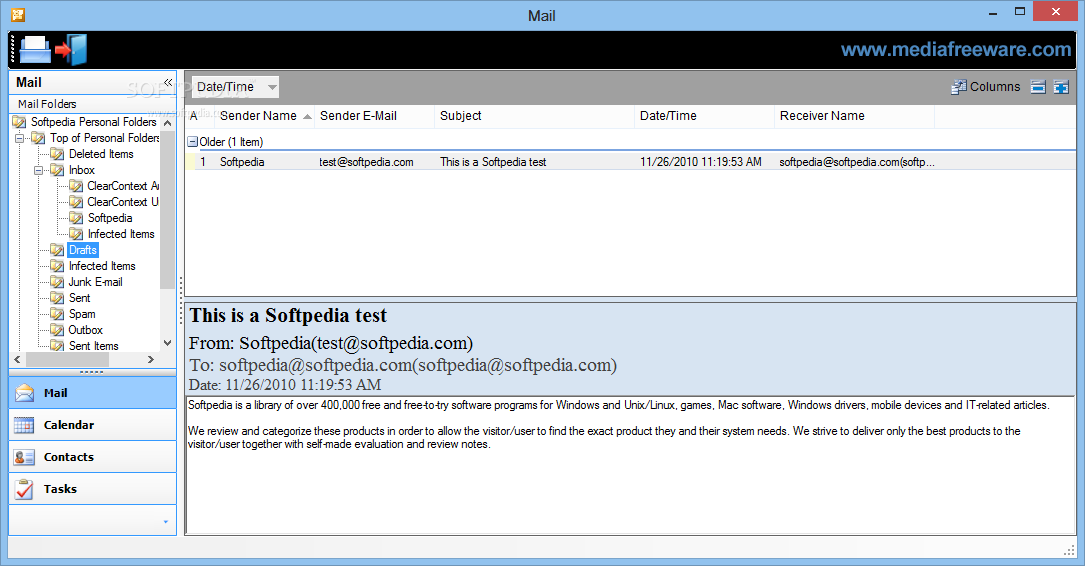Click the Outbox folder icon
1085x566 pixels.
tap(57, 330)
